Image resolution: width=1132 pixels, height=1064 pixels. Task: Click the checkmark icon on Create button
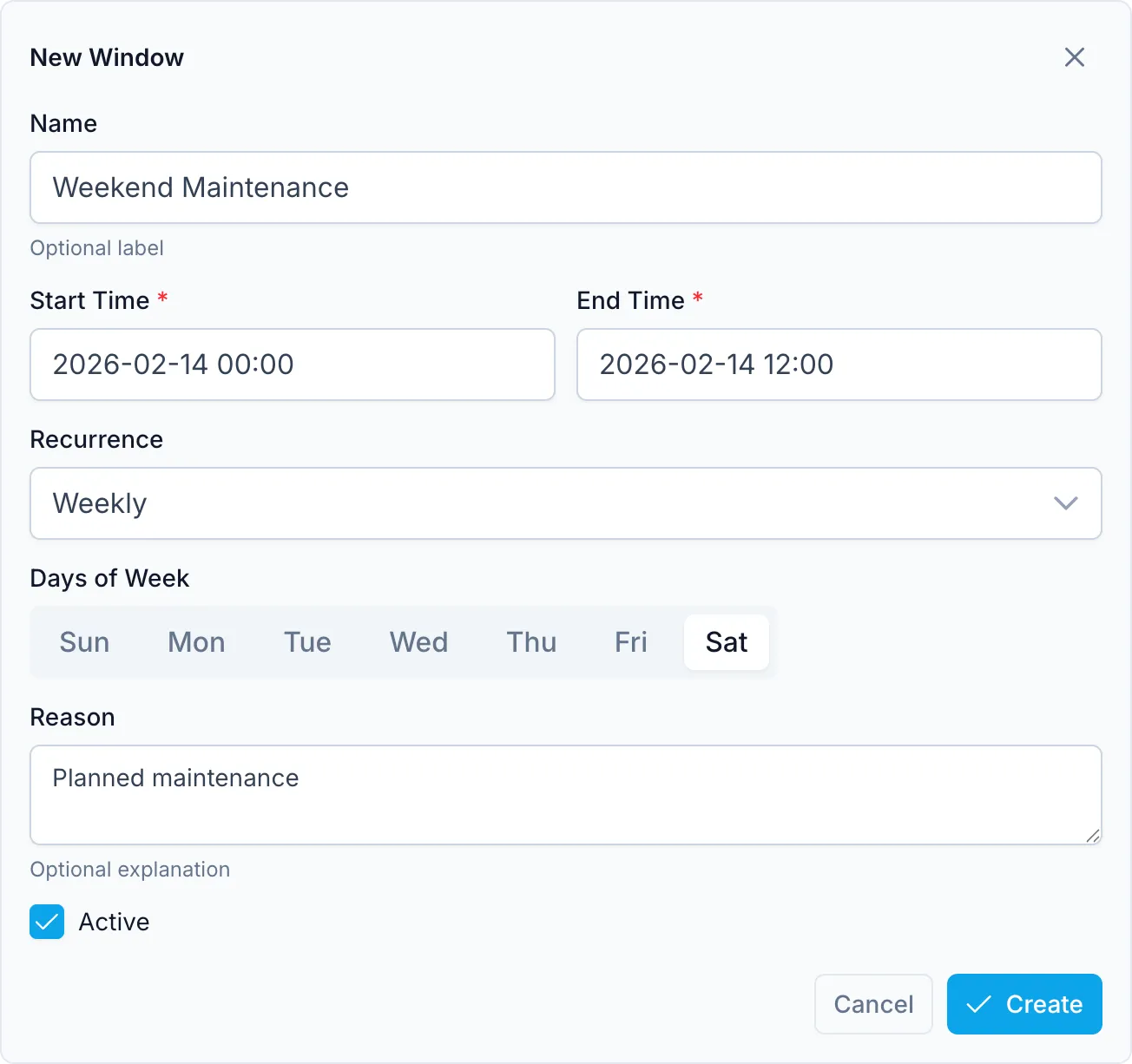979,1004
